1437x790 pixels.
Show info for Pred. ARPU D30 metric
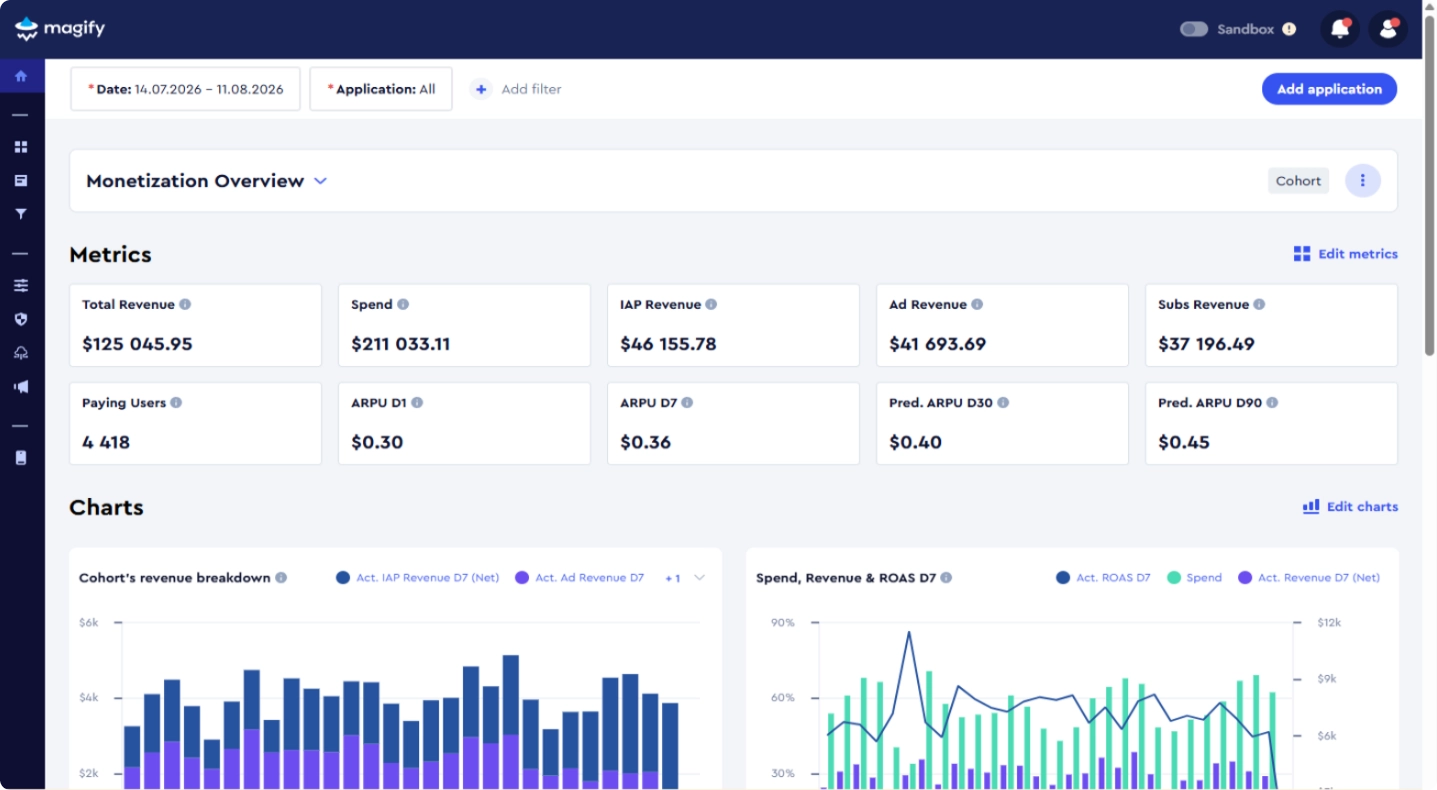[1003, 403]
